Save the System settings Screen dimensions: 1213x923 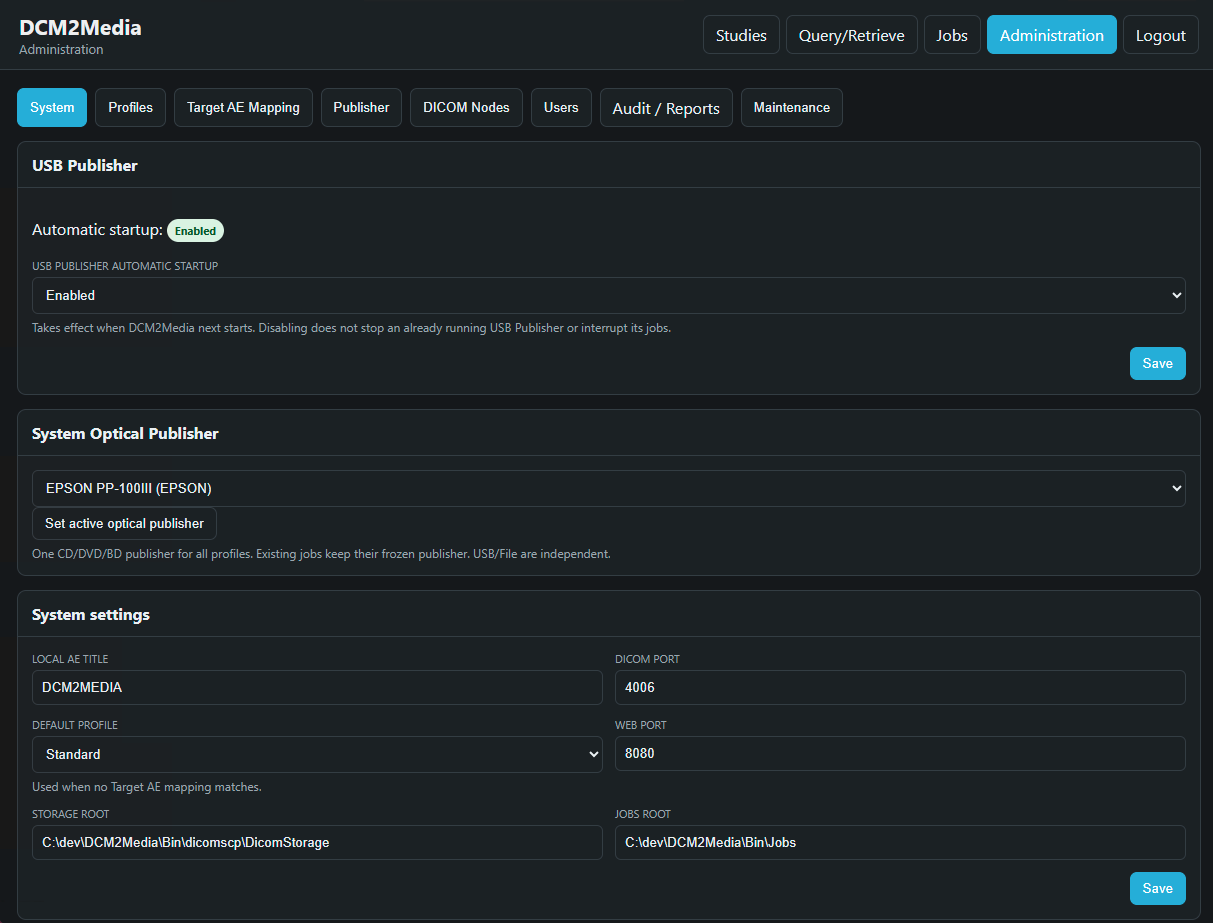tap(1157, 888)
